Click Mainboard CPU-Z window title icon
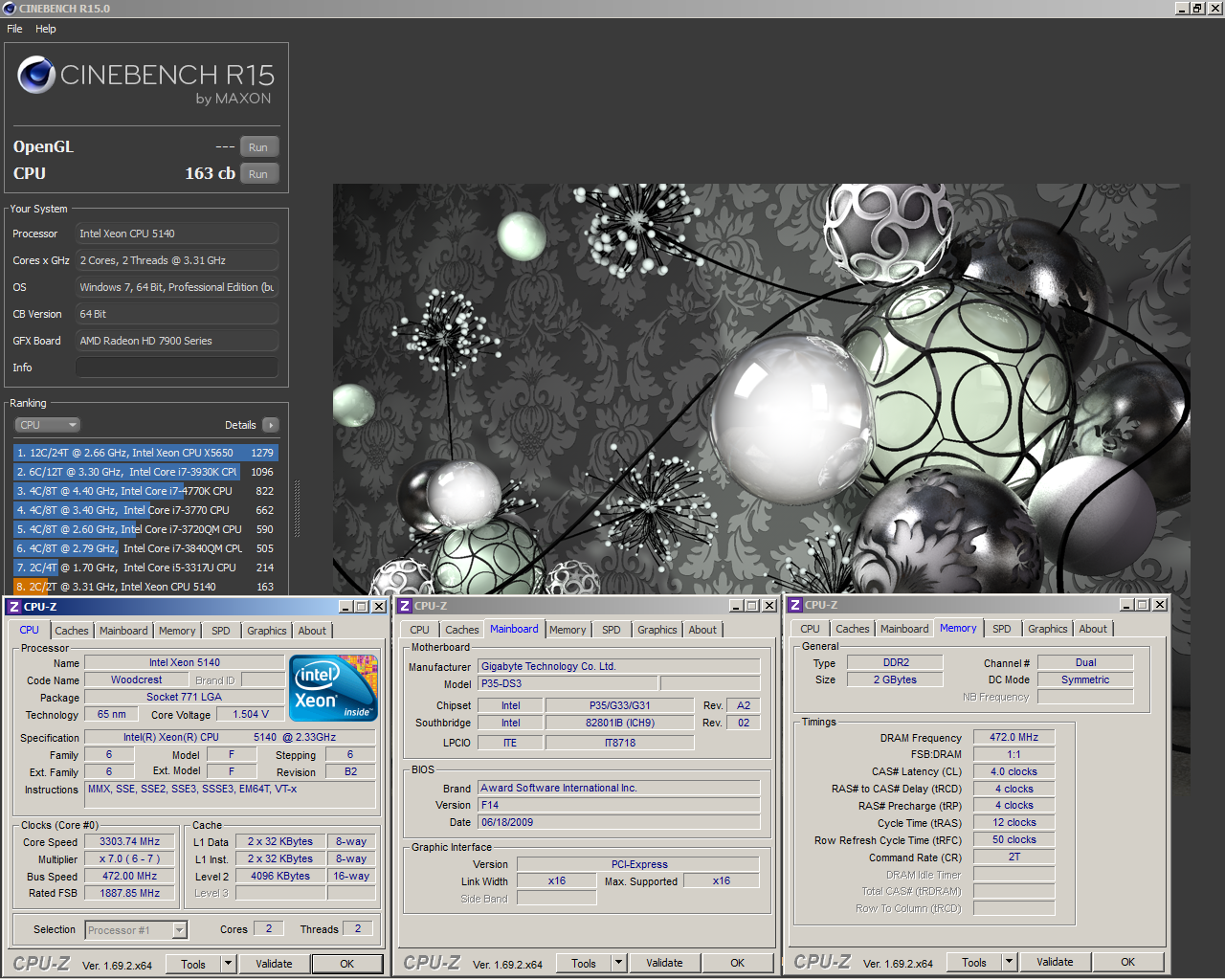Image resolution: width=1225 pixels, height=980 pixels. point(405,606)
